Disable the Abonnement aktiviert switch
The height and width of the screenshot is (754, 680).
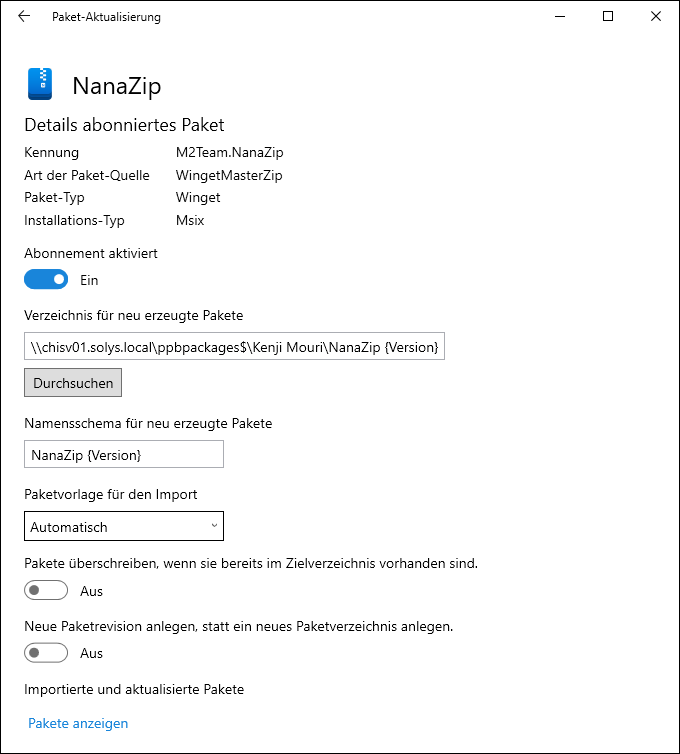click(x=46, y=280)
